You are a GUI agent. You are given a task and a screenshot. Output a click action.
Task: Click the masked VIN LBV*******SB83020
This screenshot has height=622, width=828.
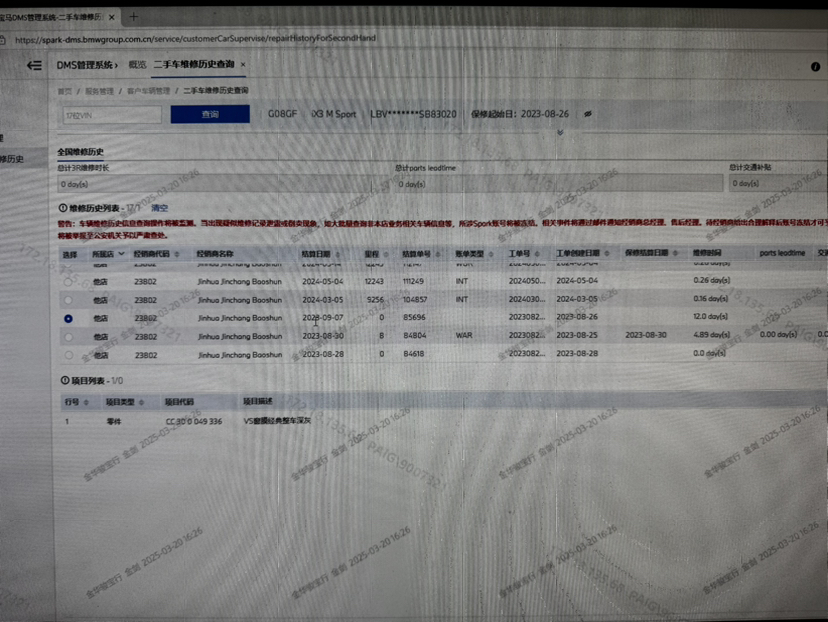coord(413,114)
